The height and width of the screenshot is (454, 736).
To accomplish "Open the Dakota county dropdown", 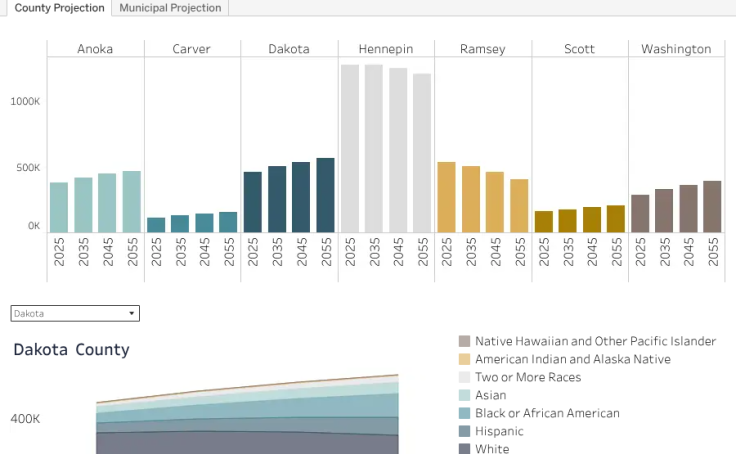I will 75,314.
